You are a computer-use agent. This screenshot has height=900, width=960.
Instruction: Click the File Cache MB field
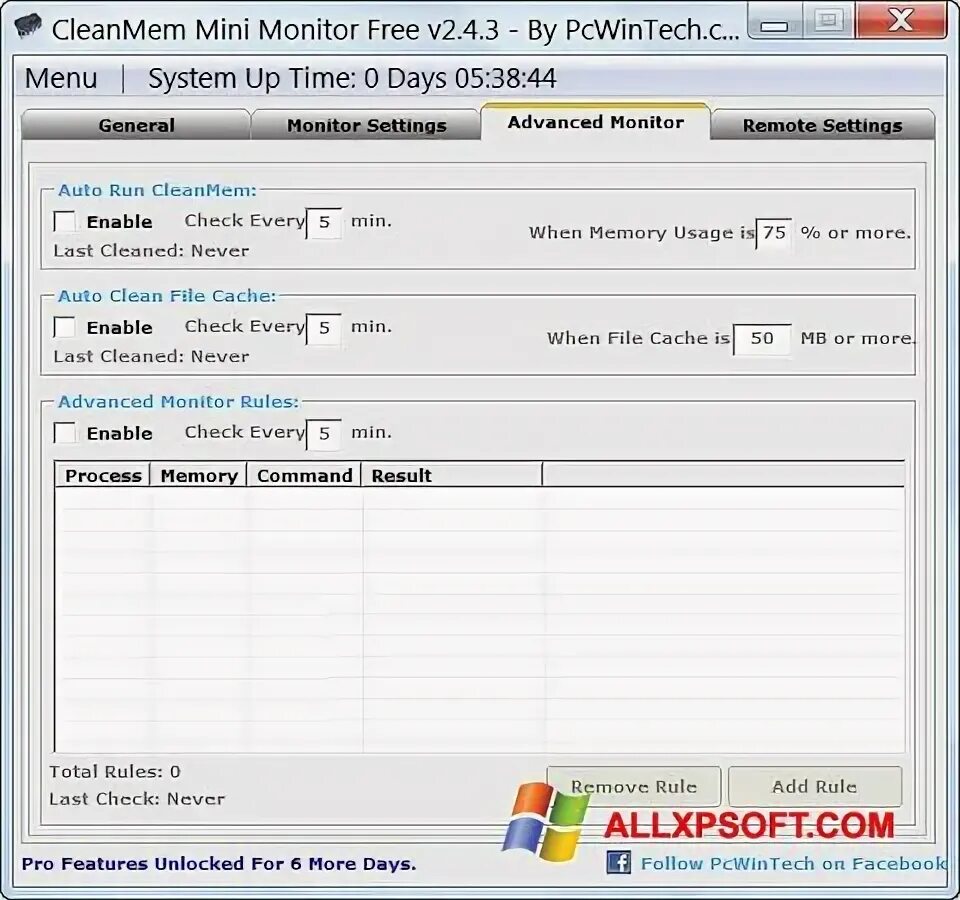point(762,339)
